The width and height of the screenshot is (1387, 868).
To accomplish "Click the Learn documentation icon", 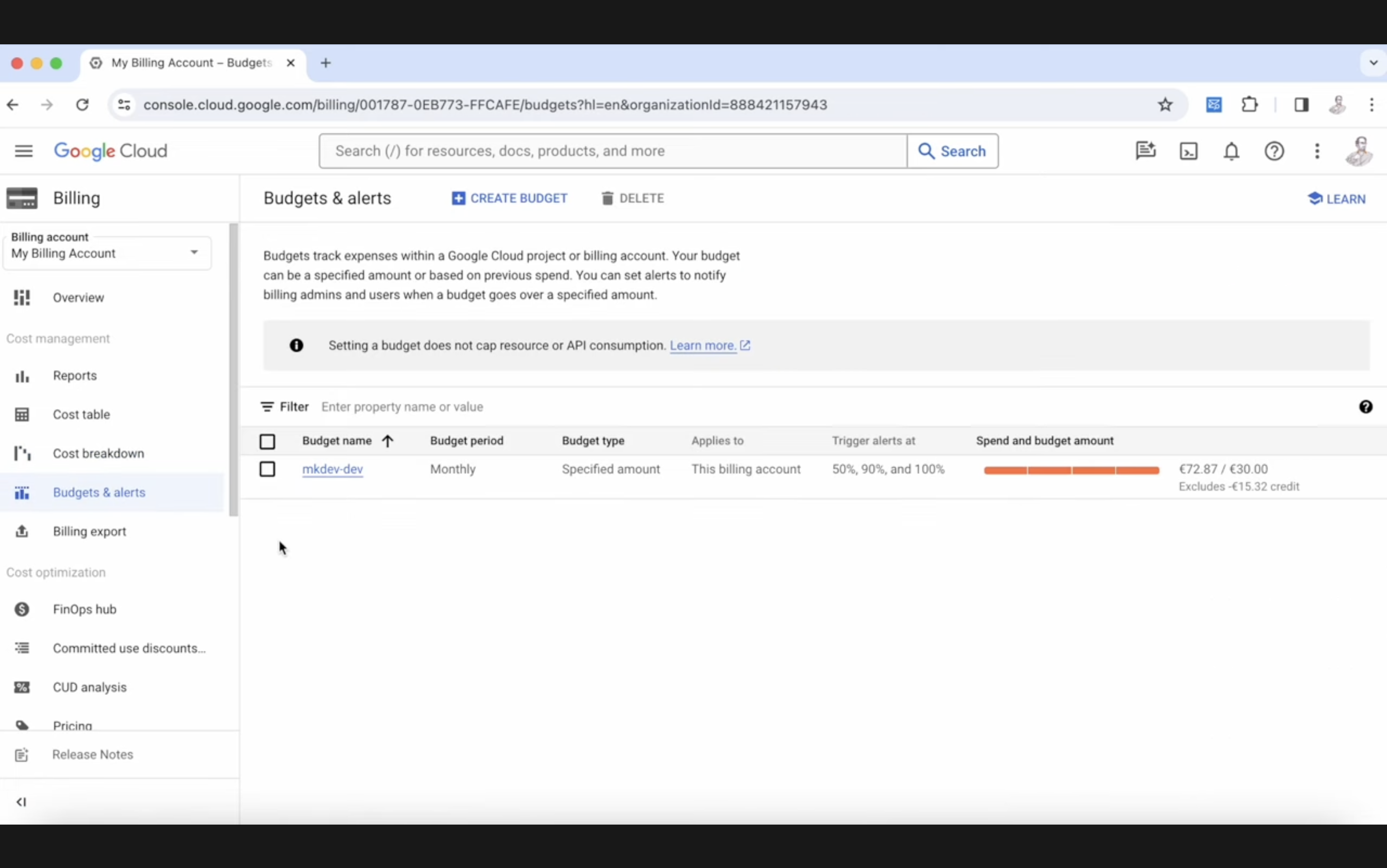I will 1314,198.
